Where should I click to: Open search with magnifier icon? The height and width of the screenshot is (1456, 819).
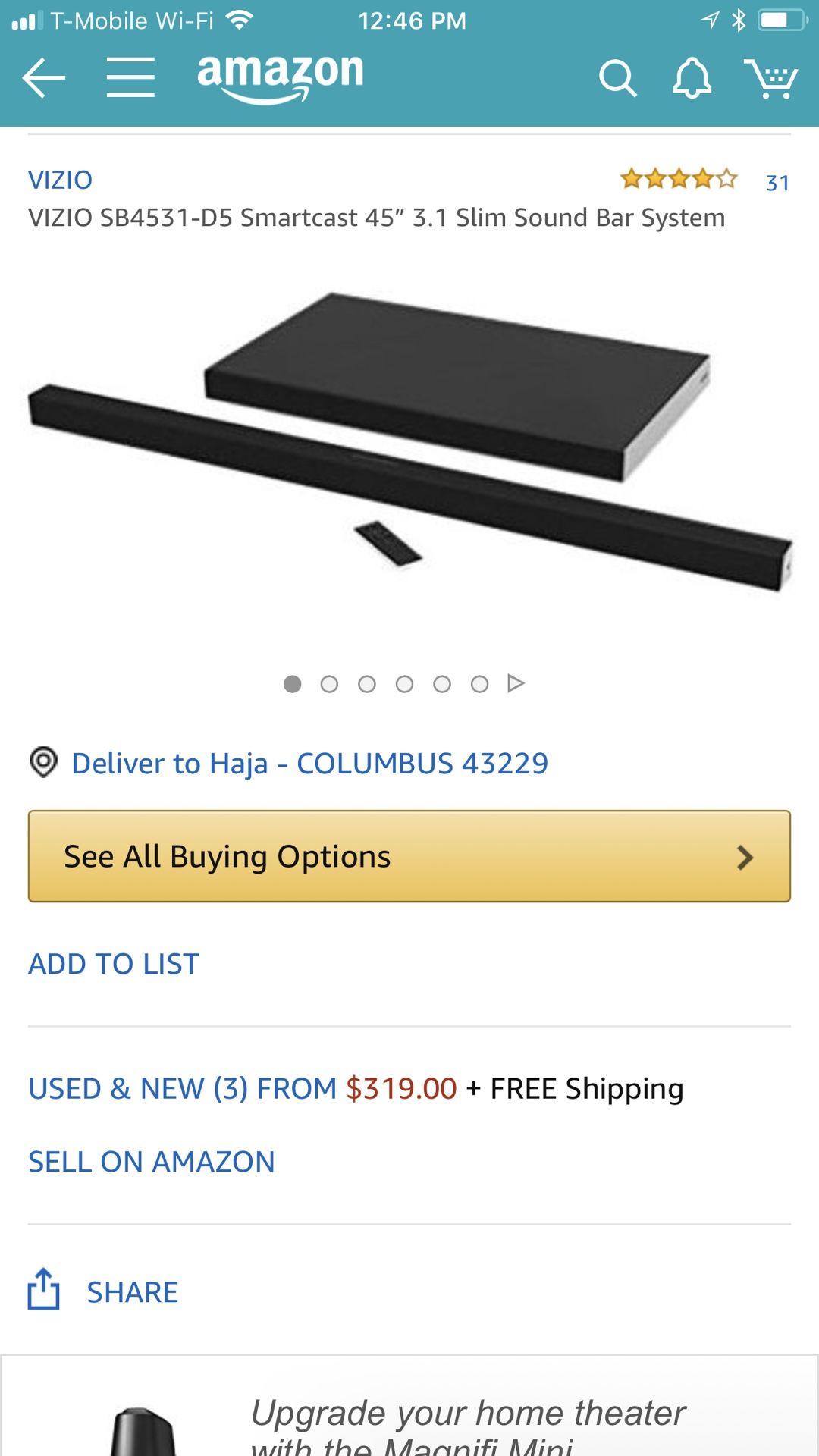click(x=617, y=78)
